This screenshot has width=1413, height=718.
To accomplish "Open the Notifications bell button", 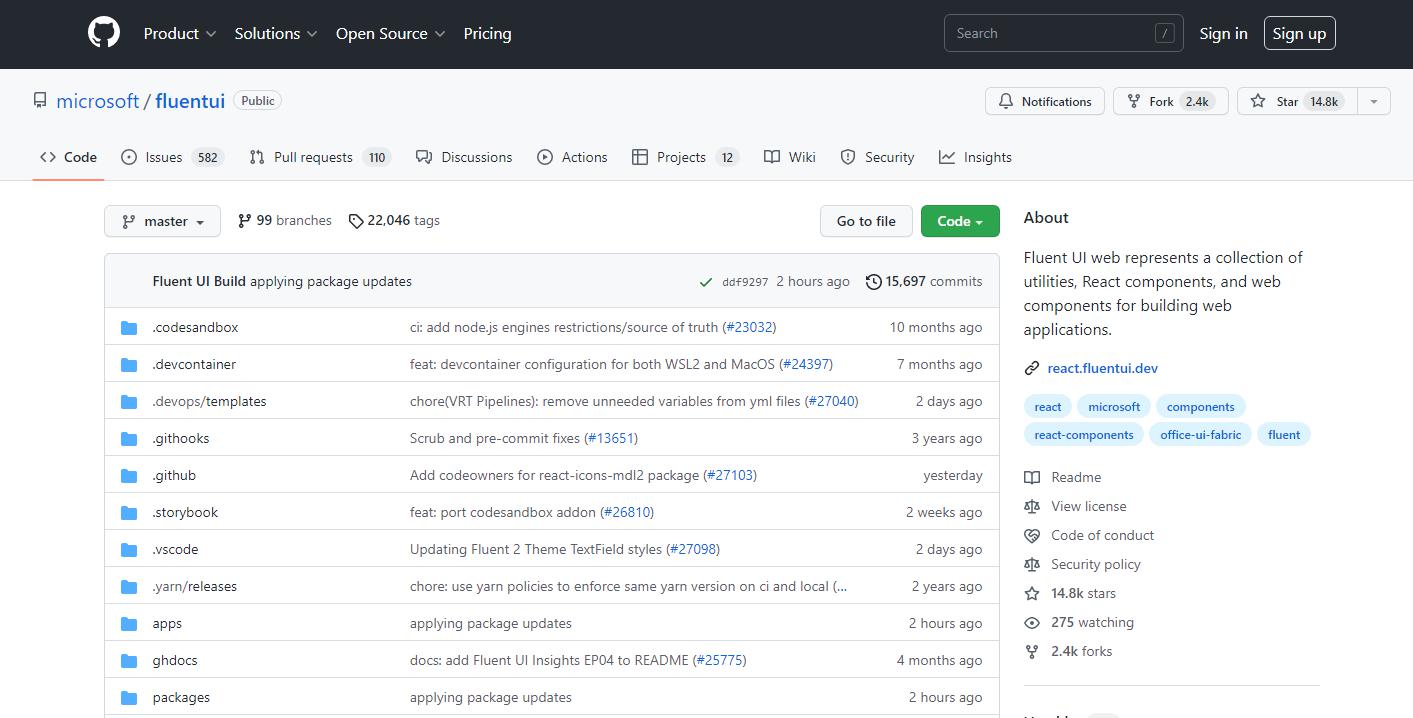I will [1045, 101].
